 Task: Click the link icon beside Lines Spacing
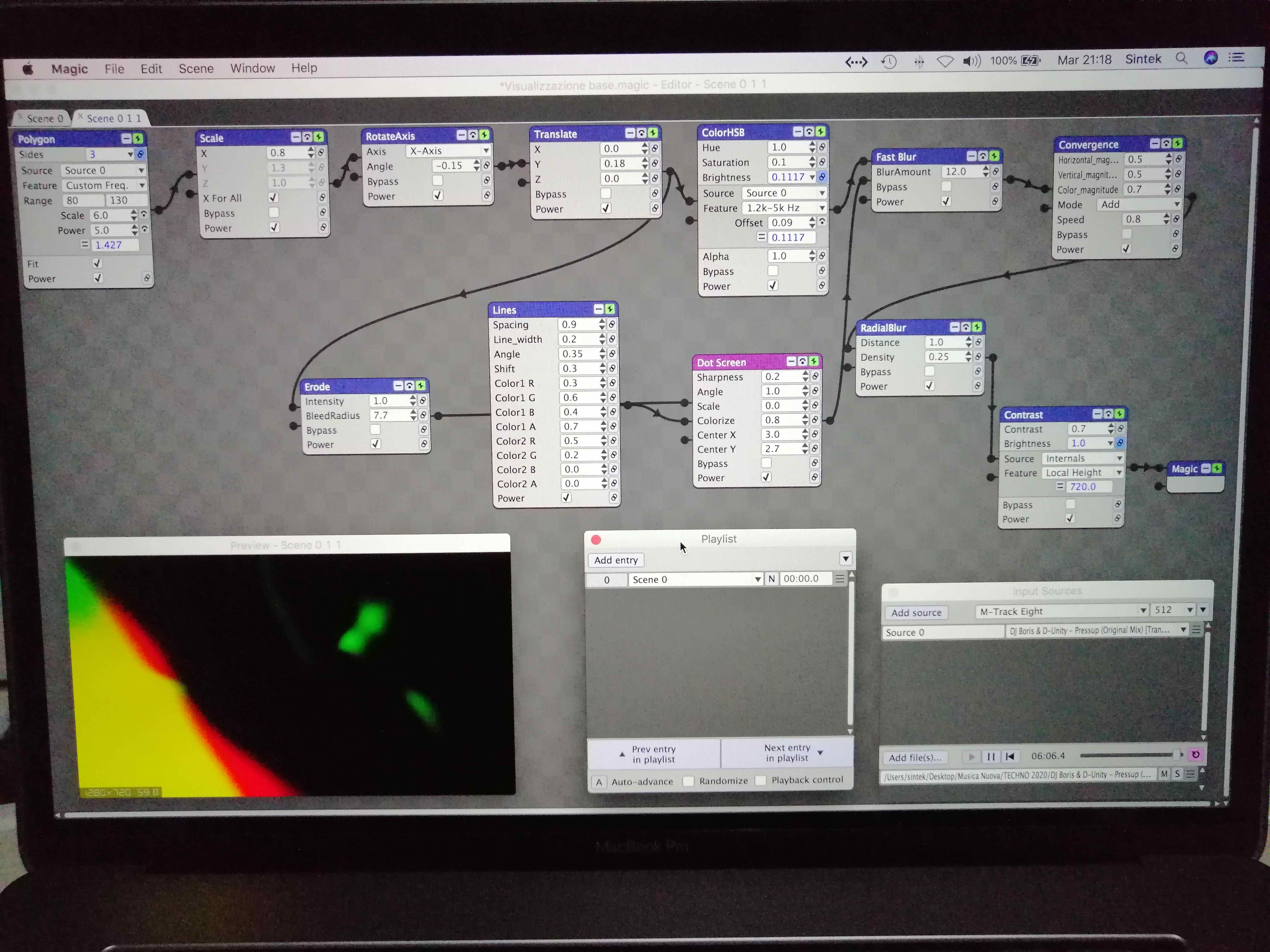612,324
